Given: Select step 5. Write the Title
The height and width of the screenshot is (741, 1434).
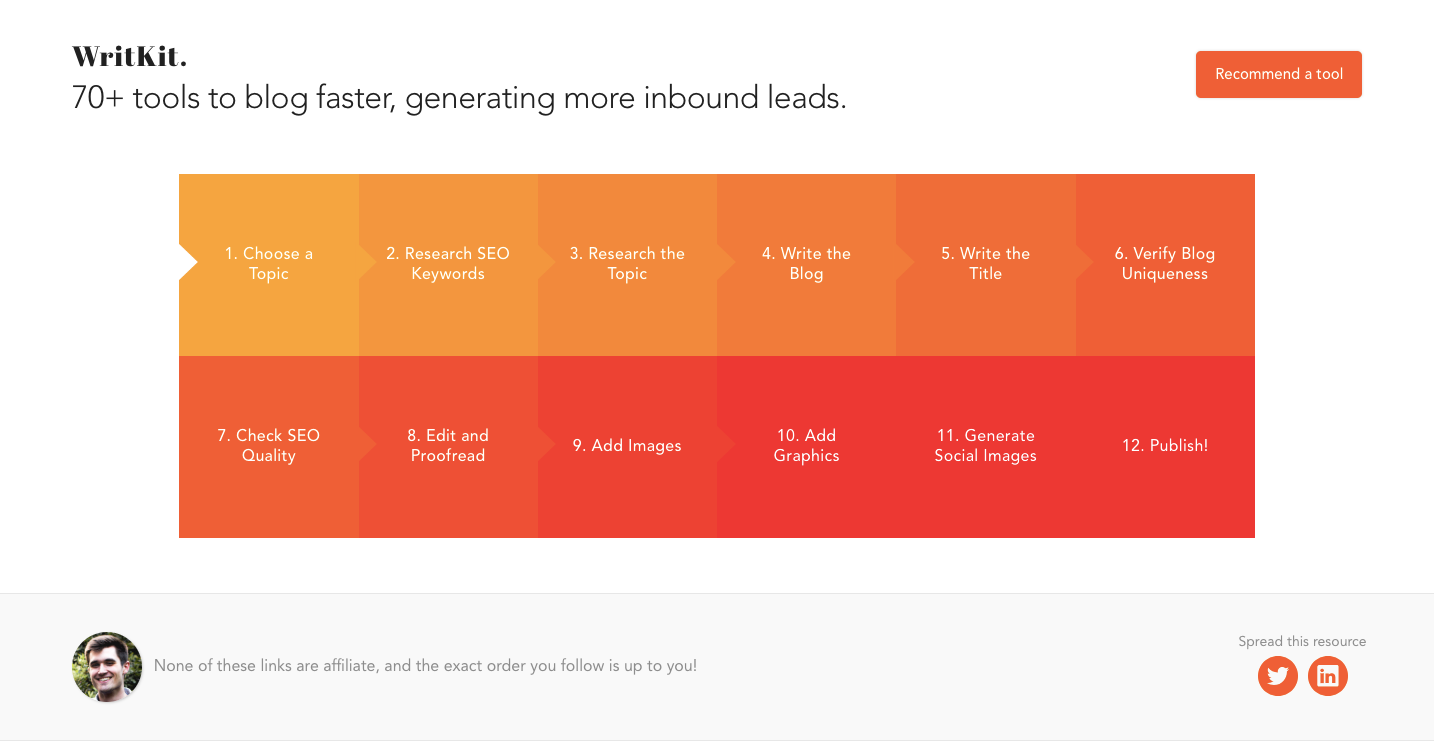Looking at the screenshot, I should pyautogui.click(x=985, y=264).
